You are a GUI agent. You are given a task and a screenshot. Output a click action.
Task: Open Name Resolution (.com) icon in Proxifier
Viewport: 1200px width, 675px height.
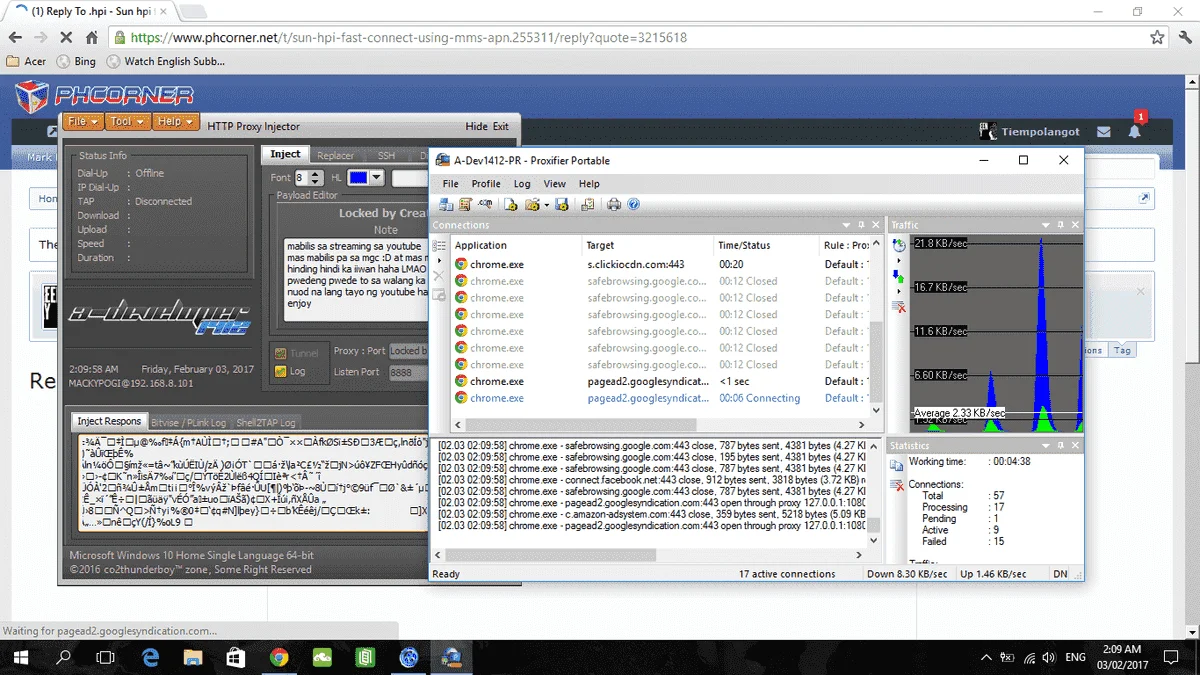tap(485, 205)
